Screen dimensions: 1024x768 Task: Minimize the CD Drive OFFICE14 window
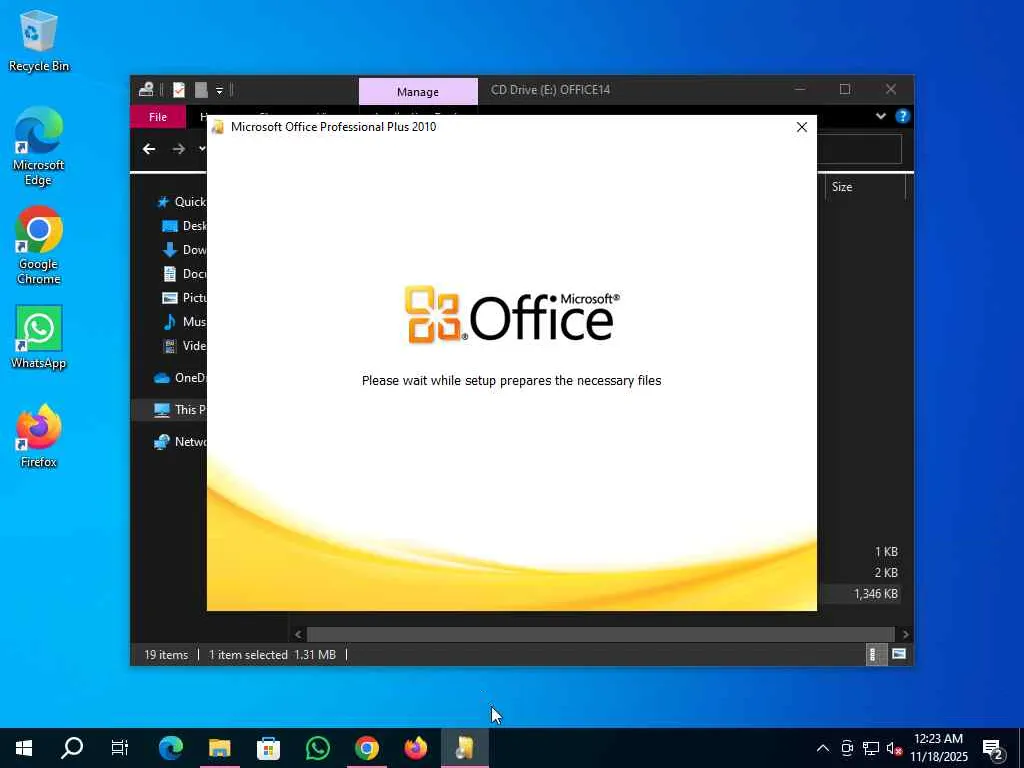click(x=800, y=89)
